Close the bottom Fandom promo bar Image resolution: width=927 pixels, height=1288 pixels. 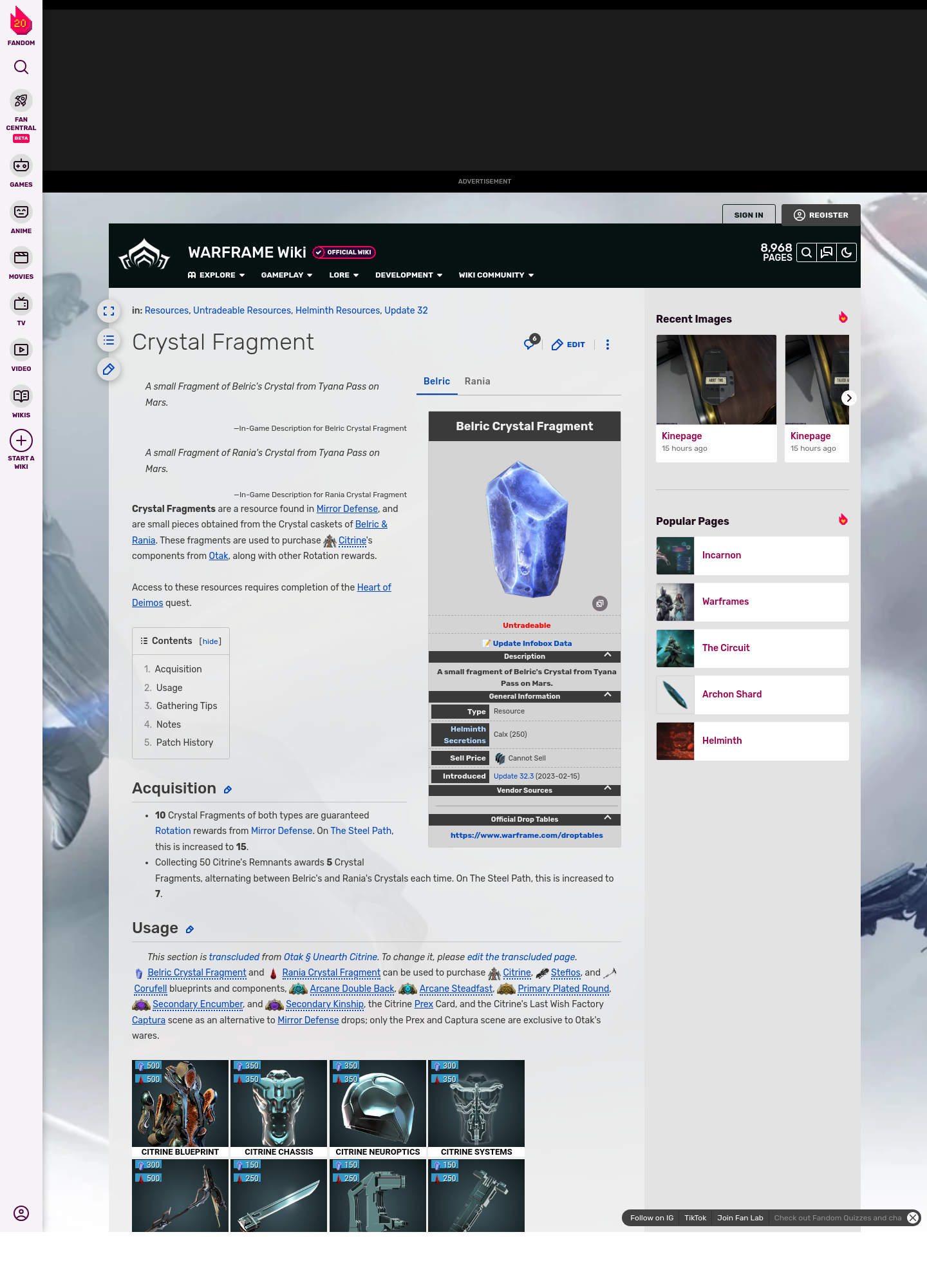point(913,1218)
